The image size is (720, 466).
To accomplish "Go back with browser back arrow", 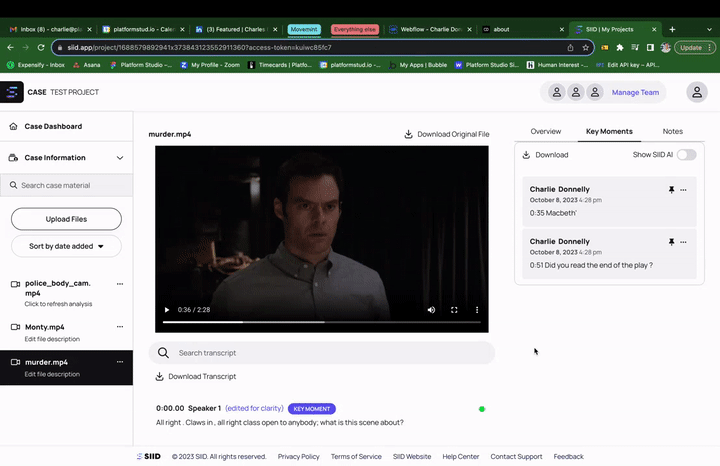I will pyautogui.click(x=11, y=47).
